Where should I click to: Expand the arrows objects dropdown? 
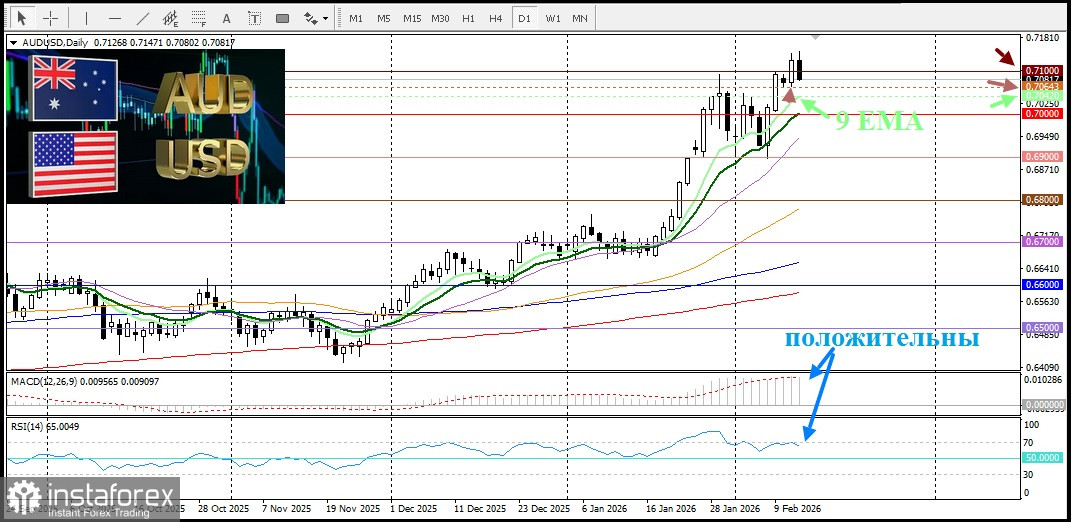point(315,18)
